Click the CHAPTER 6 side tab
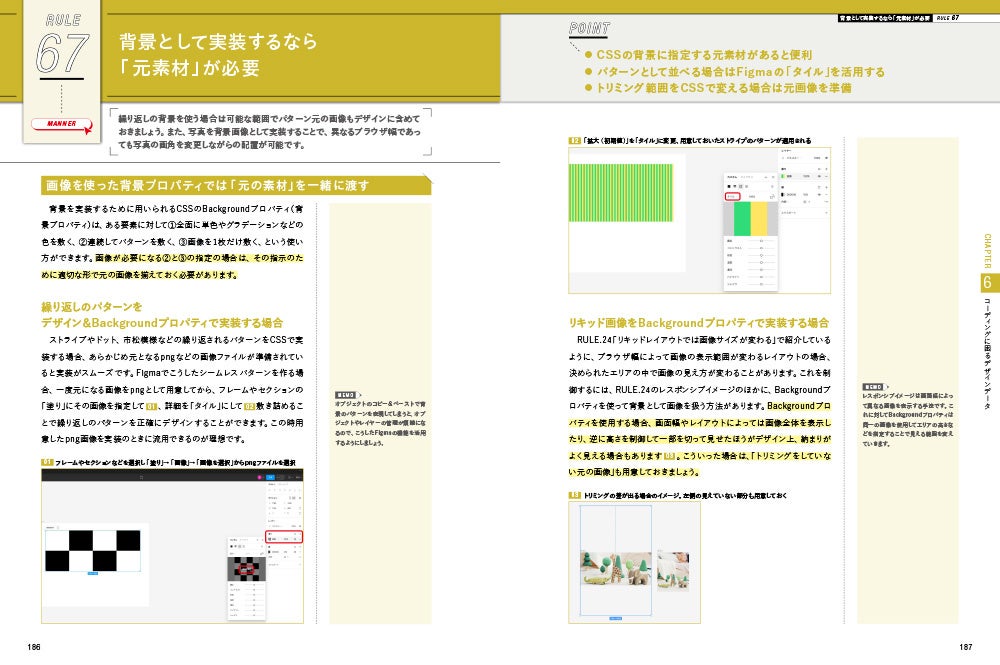This screenshot has height=665, width=1000. coord(987,282)
